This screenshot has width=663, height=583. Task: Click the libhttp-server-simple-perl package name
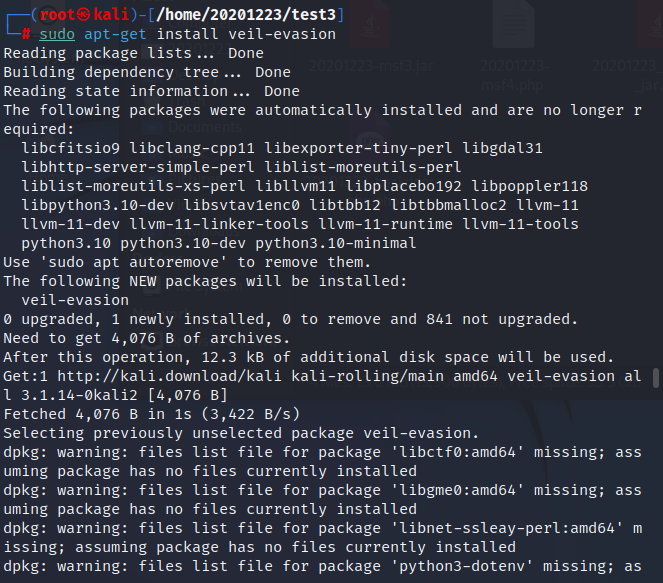coord(138,167)
